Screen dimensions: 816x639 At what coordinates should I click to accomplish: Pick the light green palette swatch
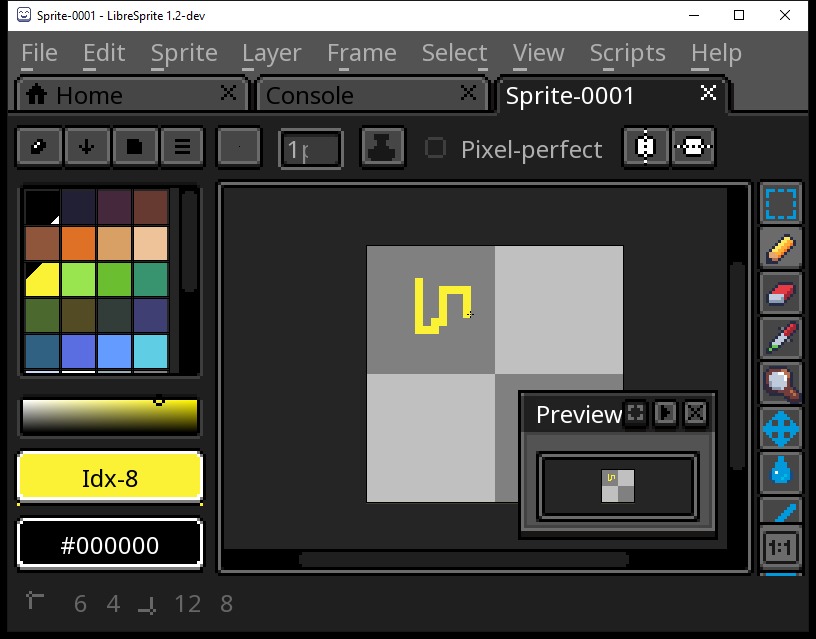point(78,279)
